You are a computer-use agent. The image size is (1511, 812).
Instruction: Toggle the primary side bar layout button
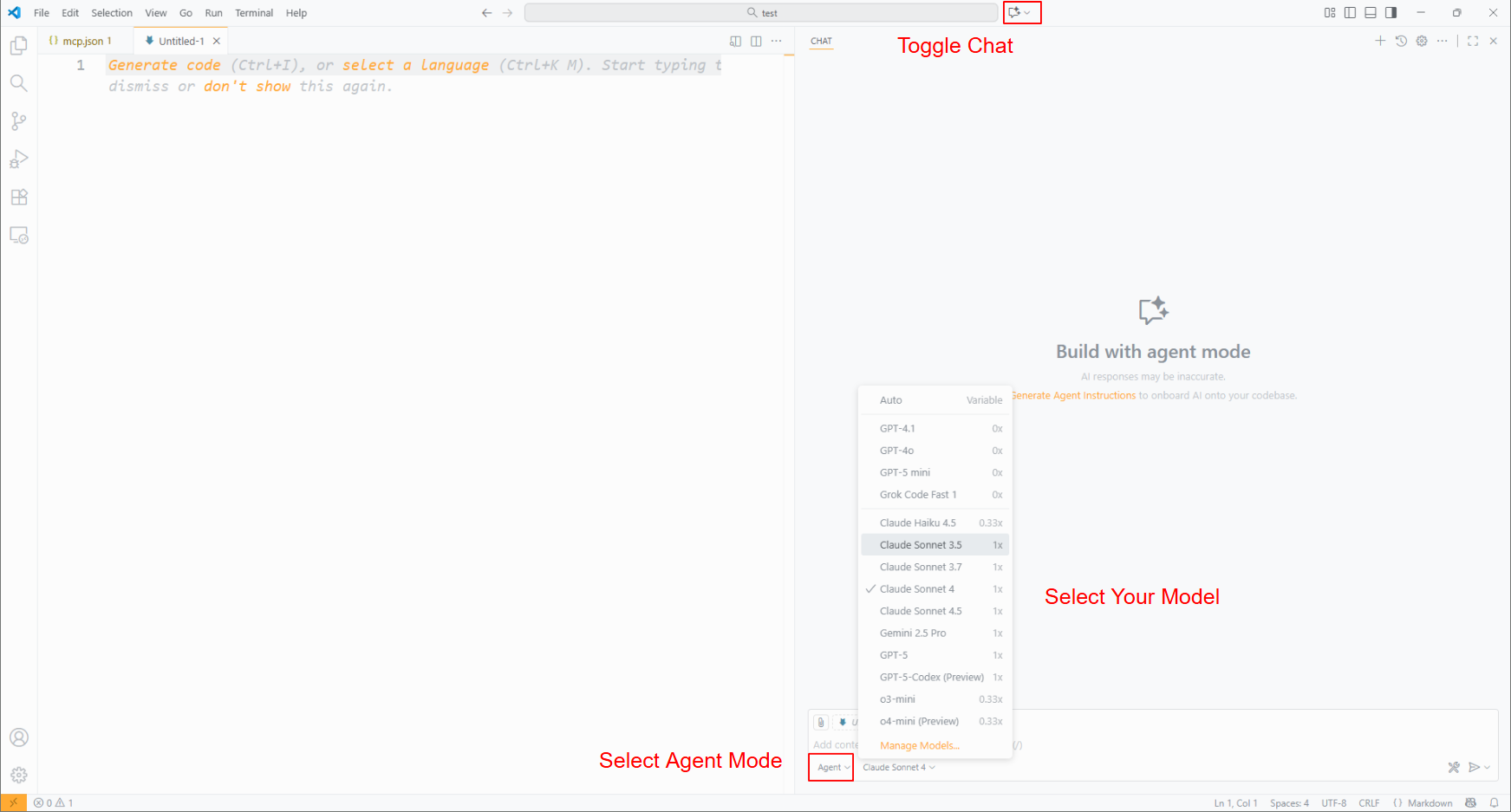click(1350, 13)
